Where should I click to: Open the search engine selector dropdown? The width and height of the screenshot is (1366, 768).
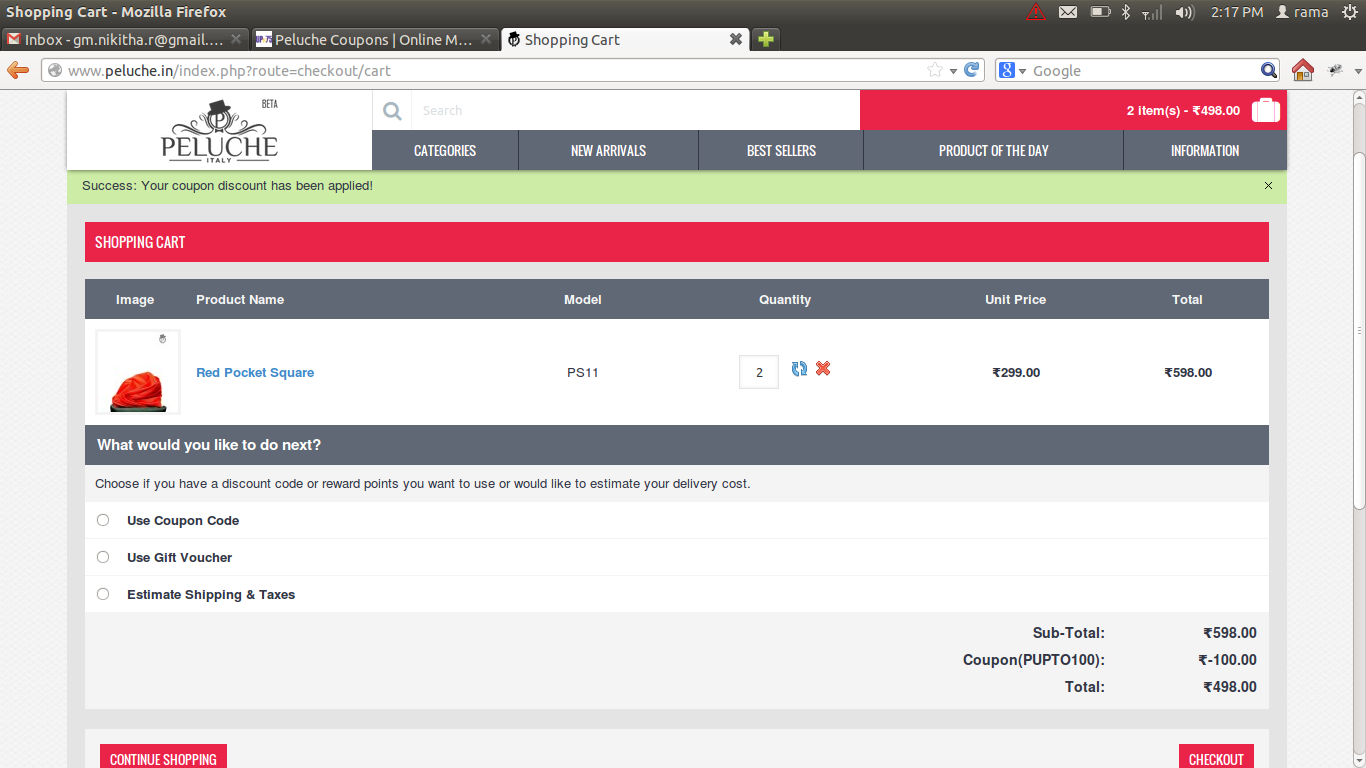1012,70
